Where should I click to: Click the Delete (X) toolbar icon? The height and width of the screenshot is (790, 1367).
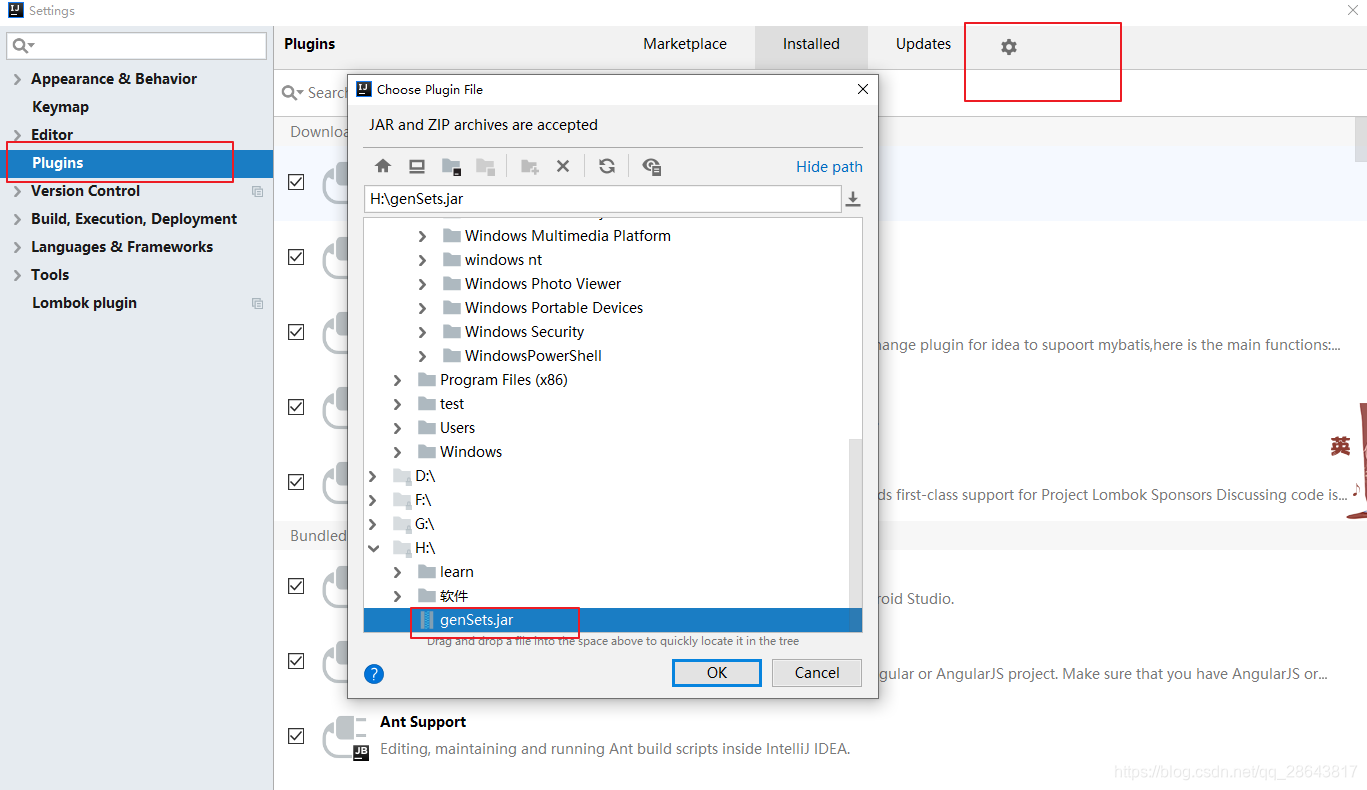563,166
